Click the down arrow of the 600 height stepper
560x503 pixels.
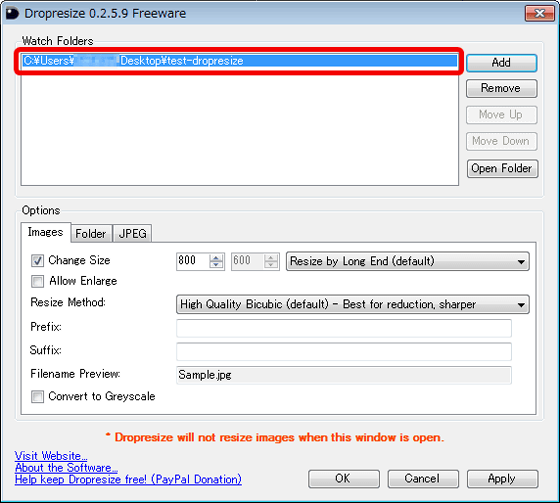pyautogui.click(x=271, y=265)
